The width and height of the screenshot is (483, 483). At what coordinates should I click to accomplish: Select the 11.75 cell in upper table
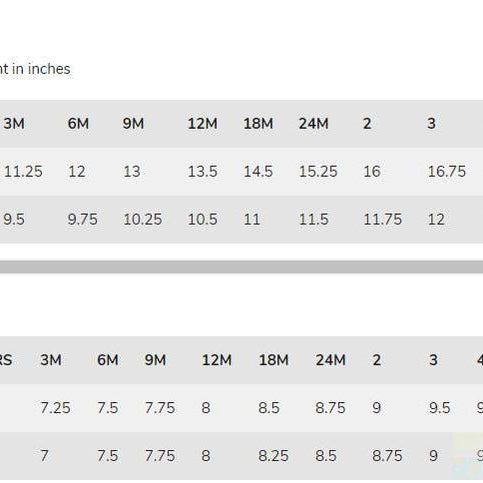[382, 220]
